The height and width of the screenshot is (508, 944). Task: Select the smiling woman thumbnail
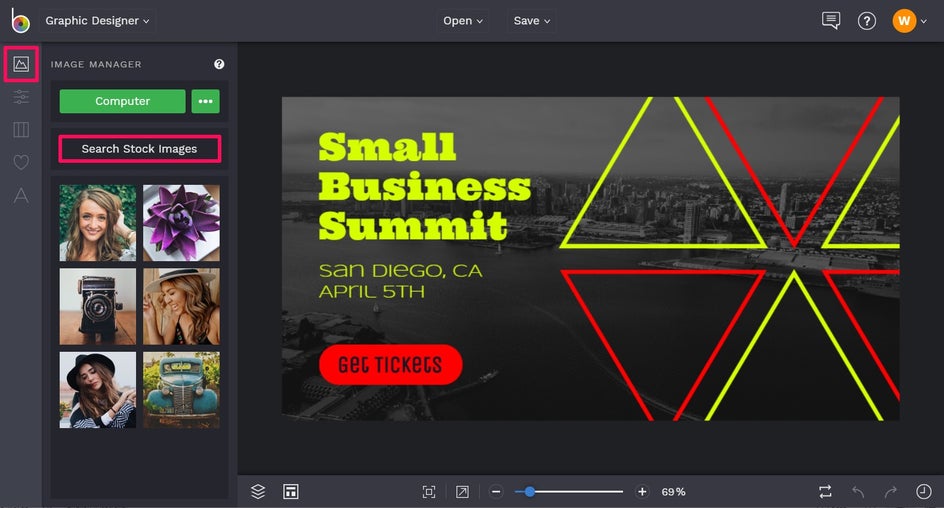(98, 223)
